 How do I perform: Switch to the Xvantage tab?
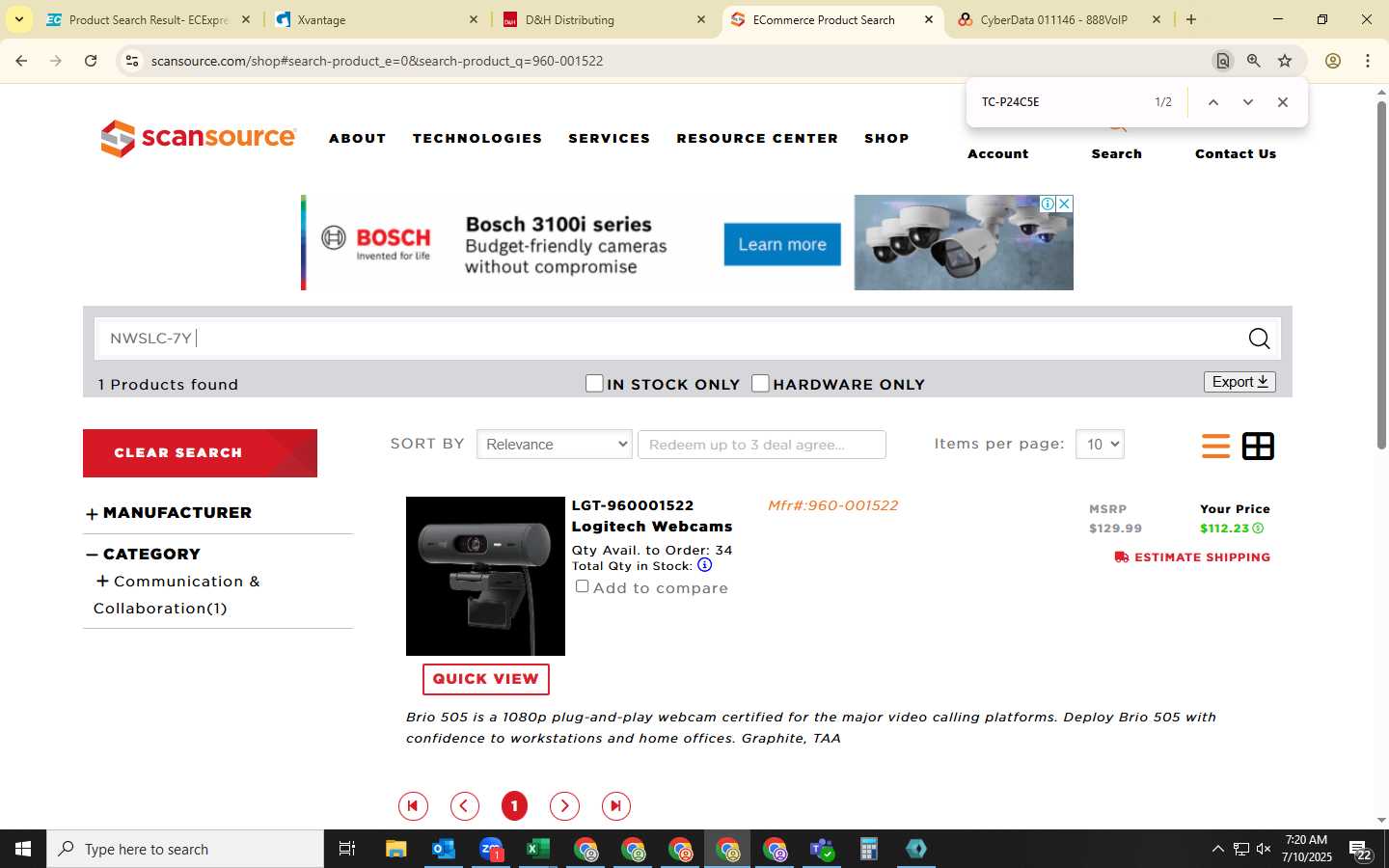(375, 19)
